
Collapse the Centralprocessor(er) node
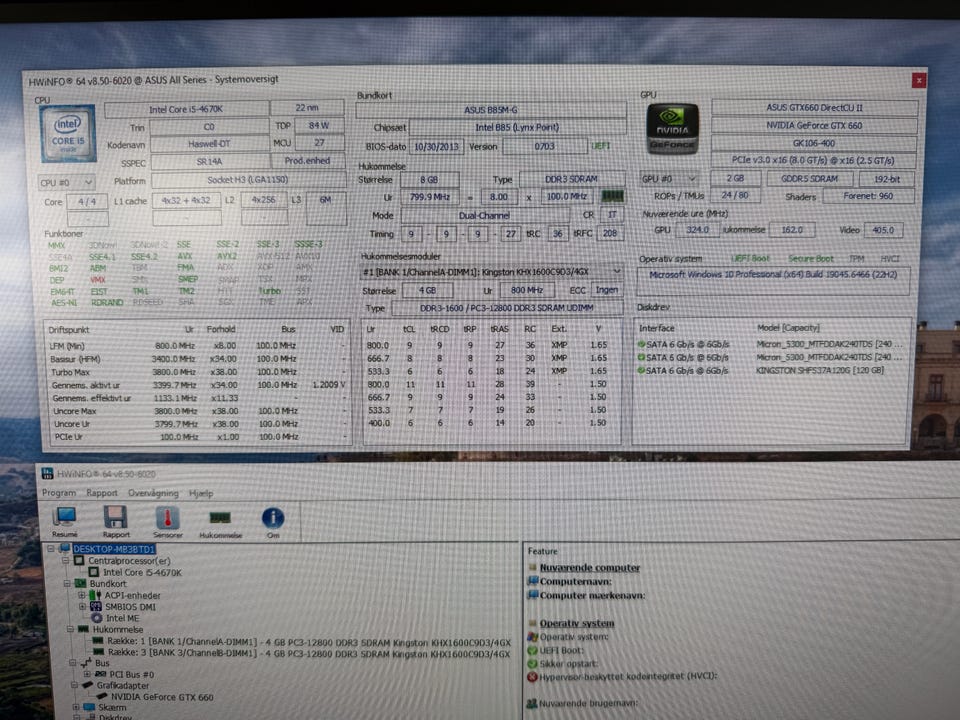pos(66,560)
